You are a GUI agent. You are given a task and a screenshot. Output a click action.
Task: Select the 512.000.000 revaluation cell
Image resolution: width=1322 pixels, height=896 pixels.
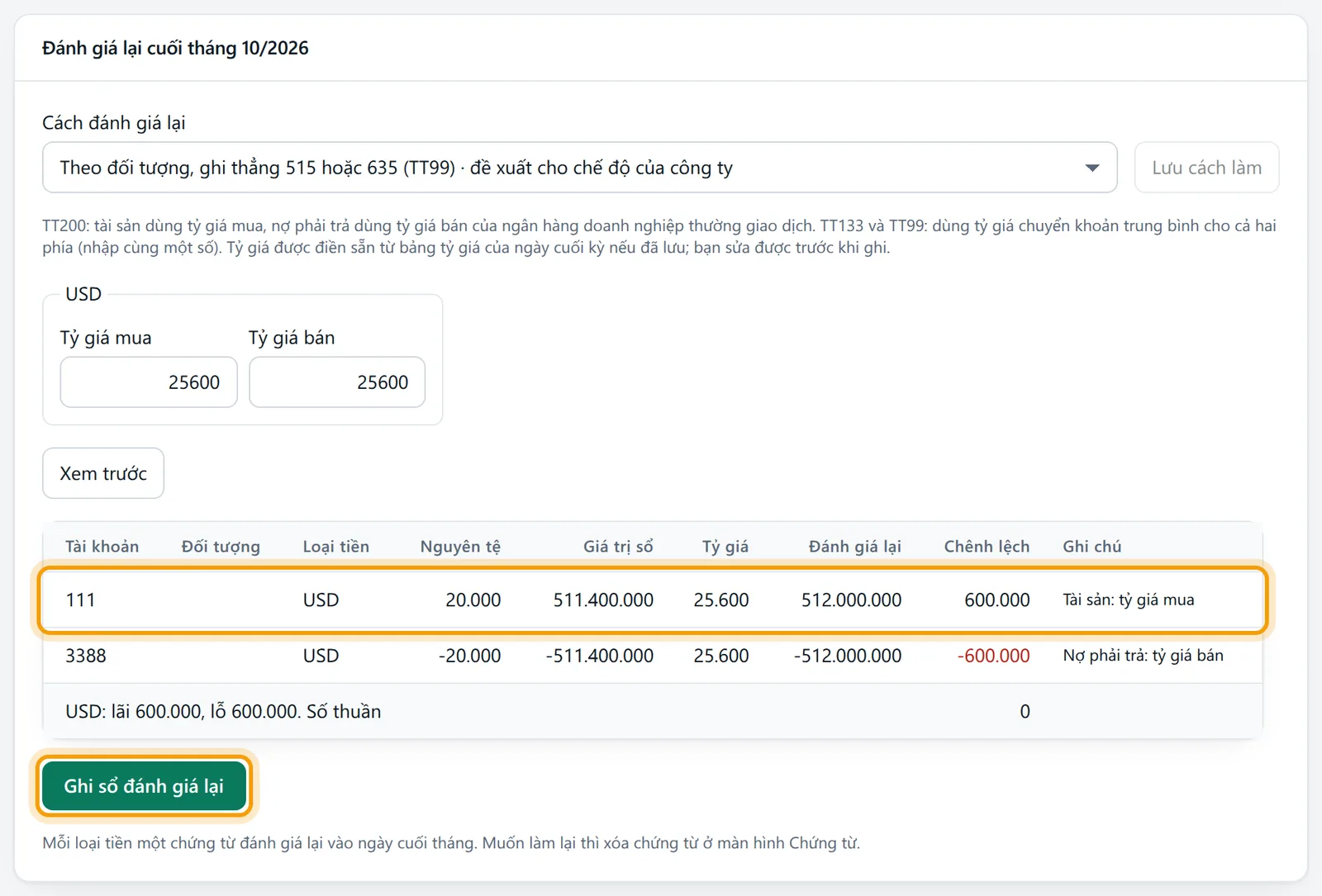(851, 600)
